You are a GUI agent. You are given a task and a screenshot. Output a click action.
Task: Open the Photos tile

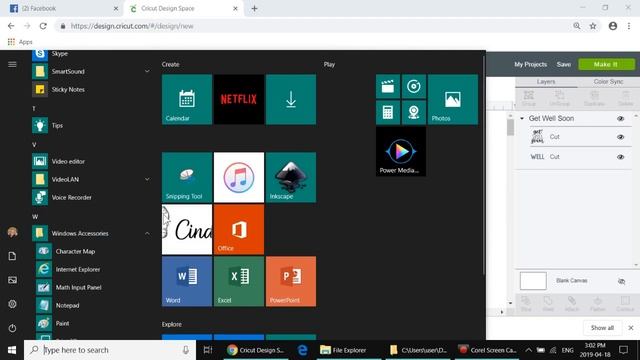tap(453, 99)
